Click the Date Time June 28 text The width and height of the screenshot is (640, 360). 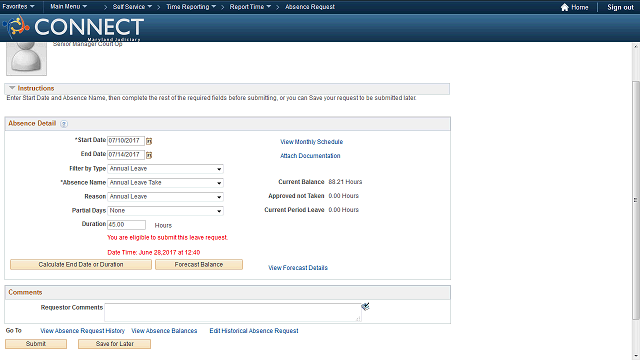click(154, 252)
